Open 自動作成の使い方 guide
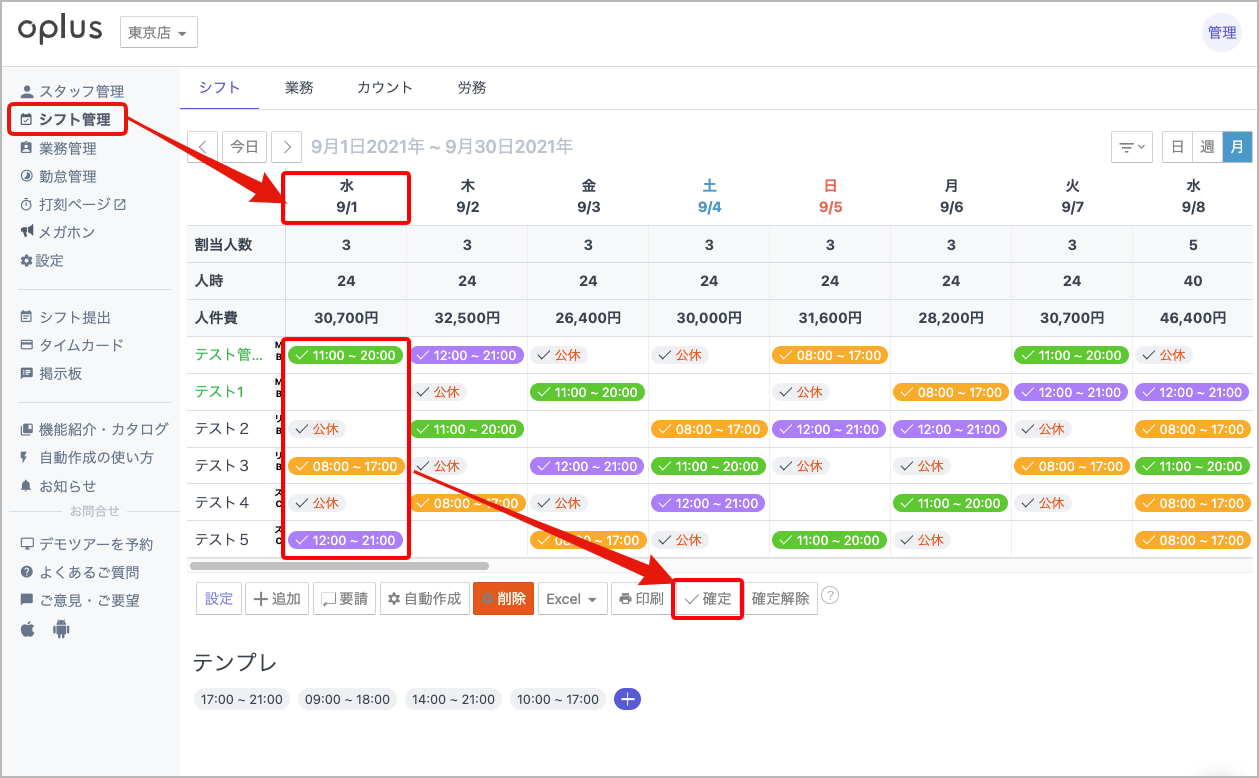 87,457
